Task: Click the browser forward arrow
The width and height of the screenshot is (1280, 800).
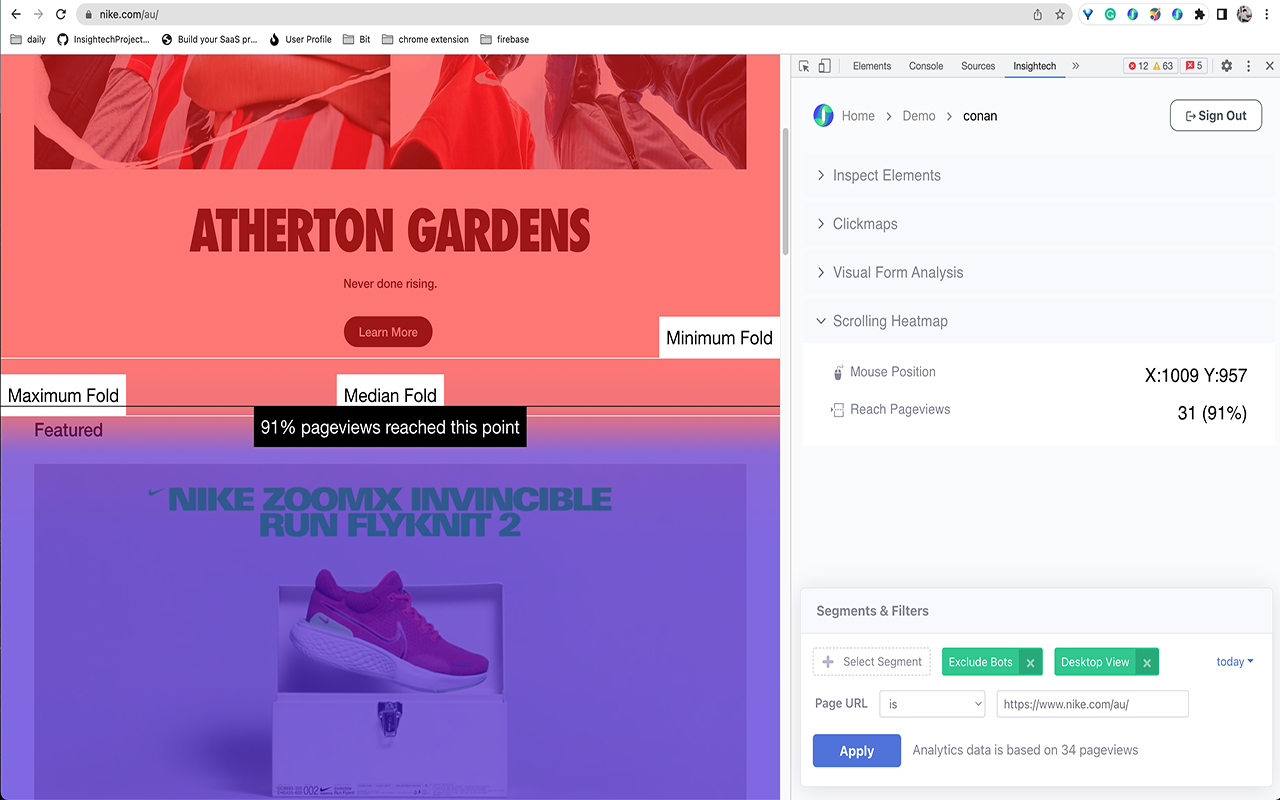Action: [x=38, y=15]
